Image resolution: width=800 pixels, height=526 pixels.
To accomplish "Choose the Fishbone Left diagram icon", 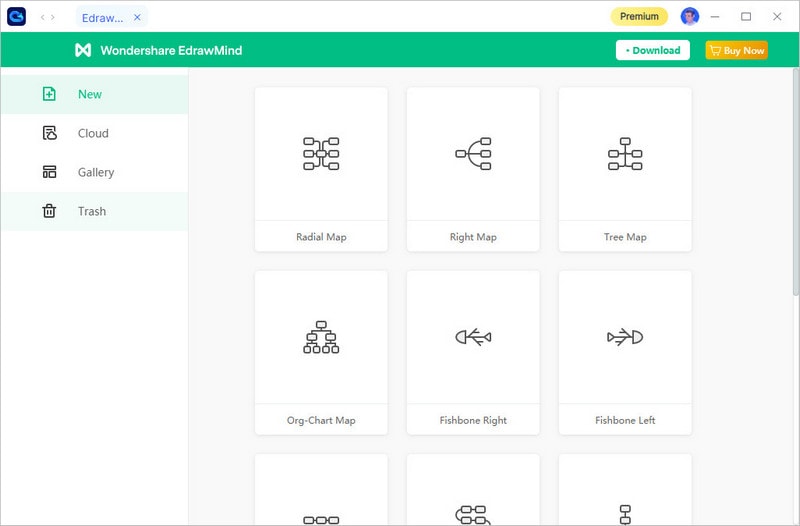I will 625,337.
